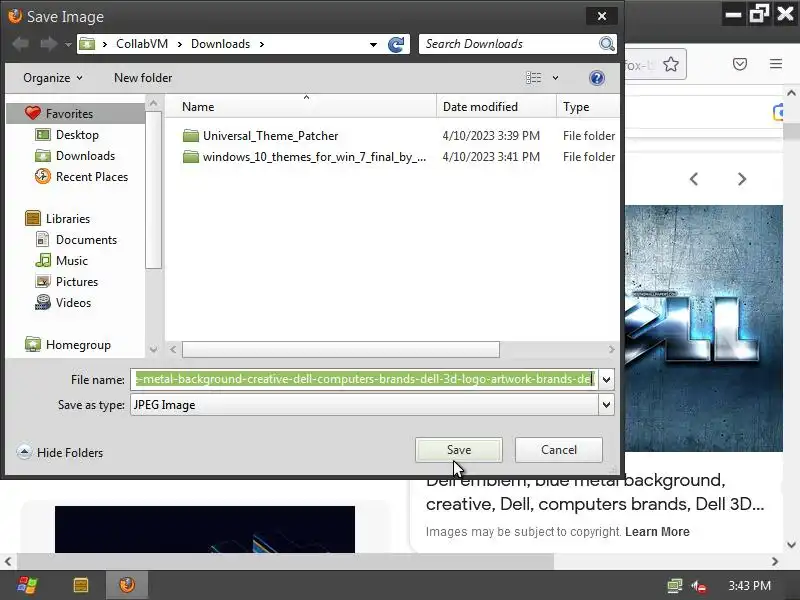Click the Dell emblem image title link

(x=595, y=492)
